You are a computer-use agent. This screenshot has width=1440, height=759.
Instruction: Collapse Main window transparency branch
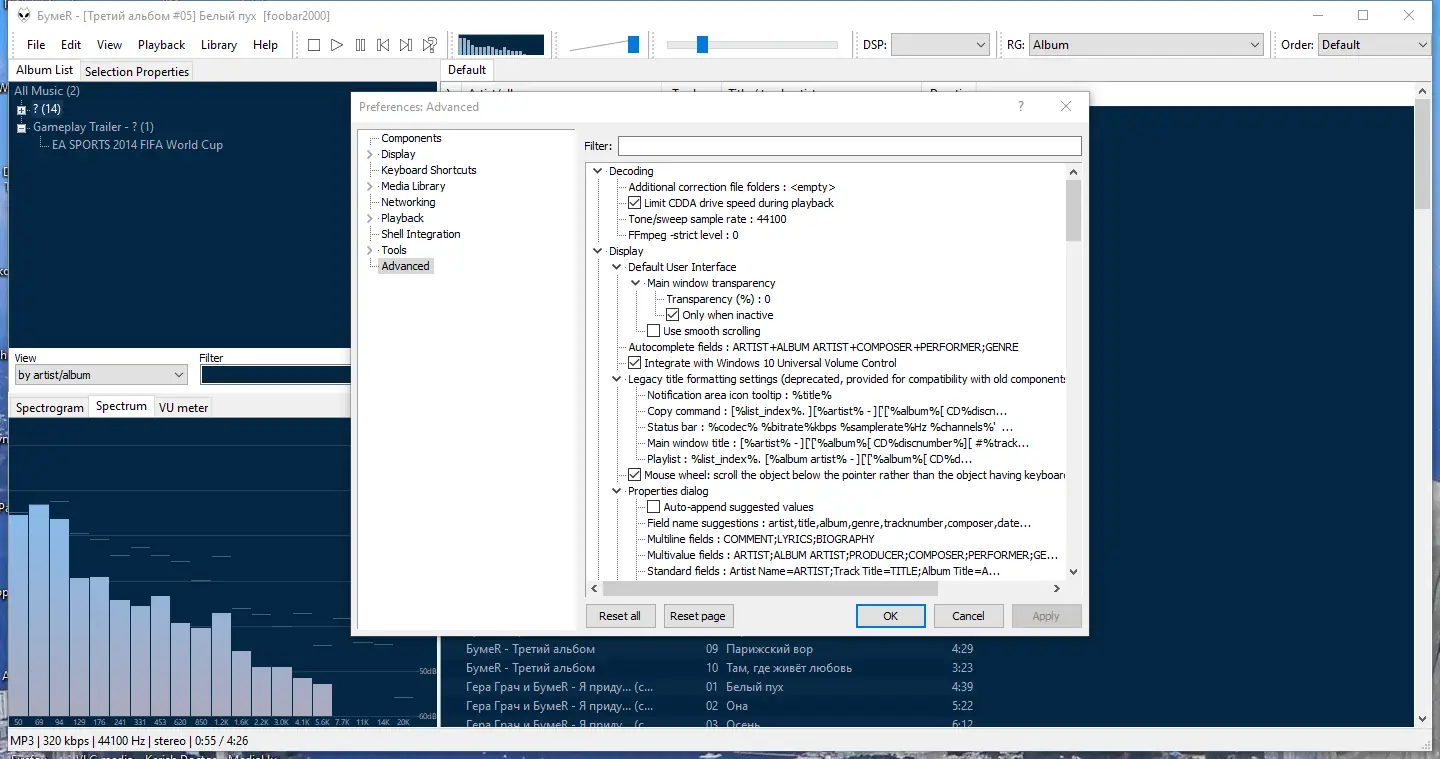[x=636, y=283]
